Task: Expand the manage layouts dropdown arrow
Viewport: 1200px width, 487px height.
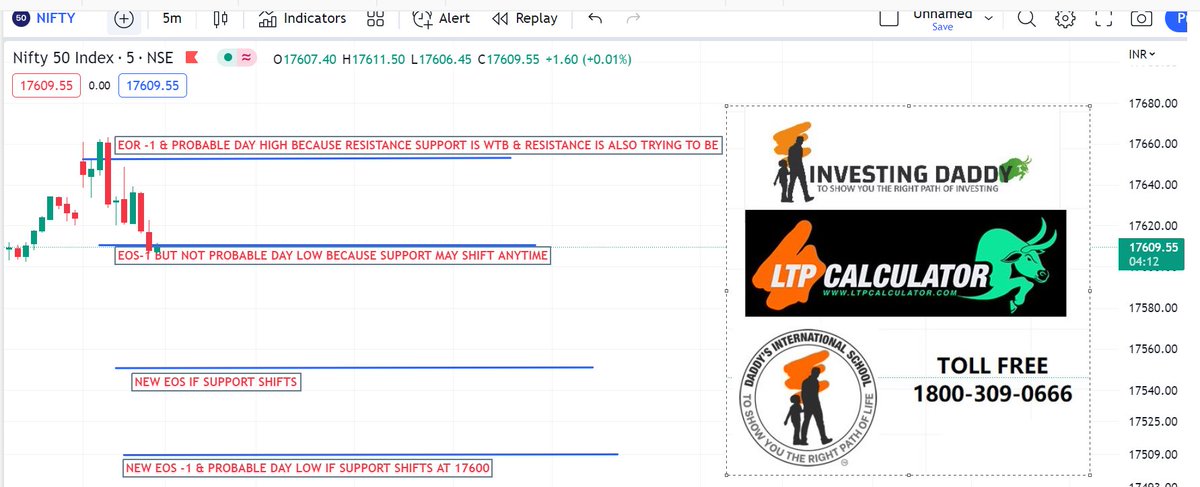Action: pos(989,18)
